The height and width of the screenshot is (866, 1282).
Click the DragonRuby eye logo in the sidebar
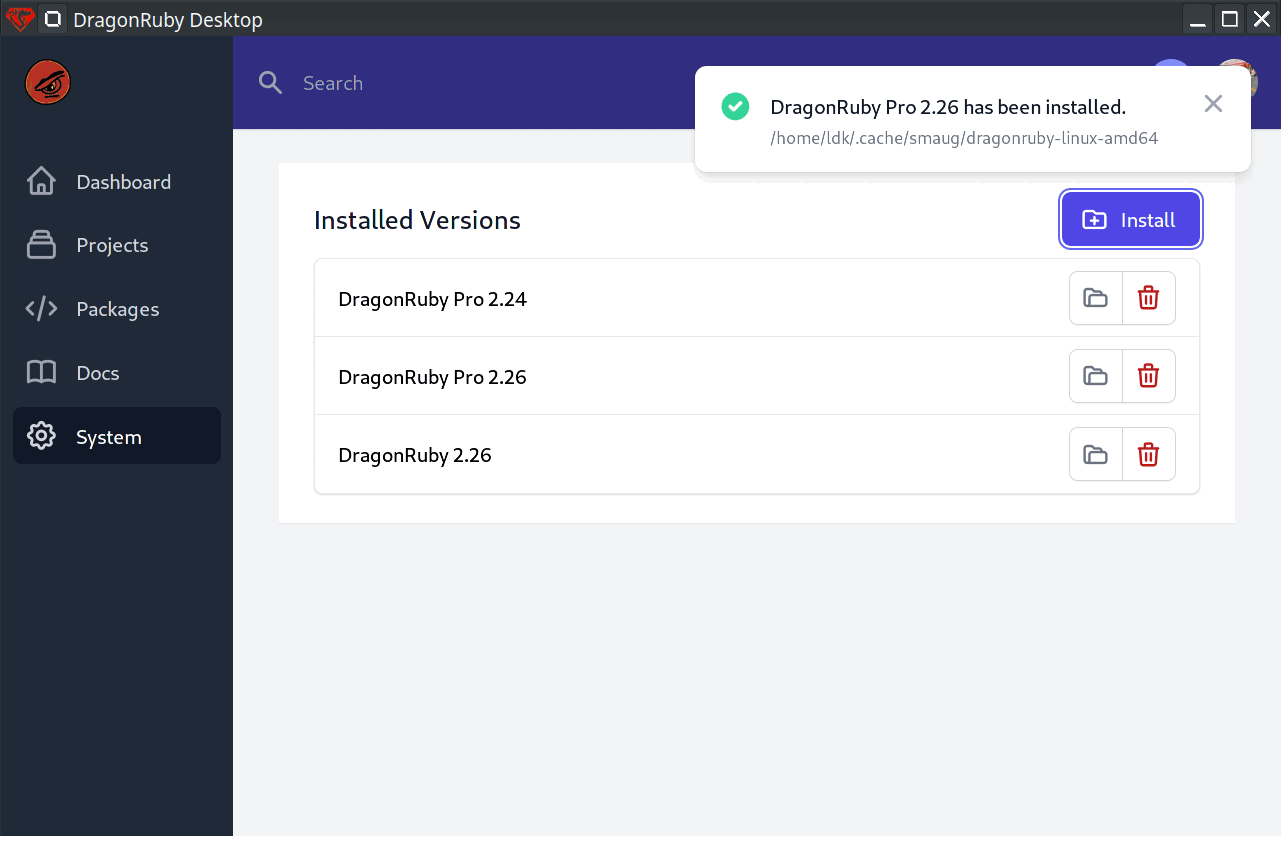click(47, 82)
